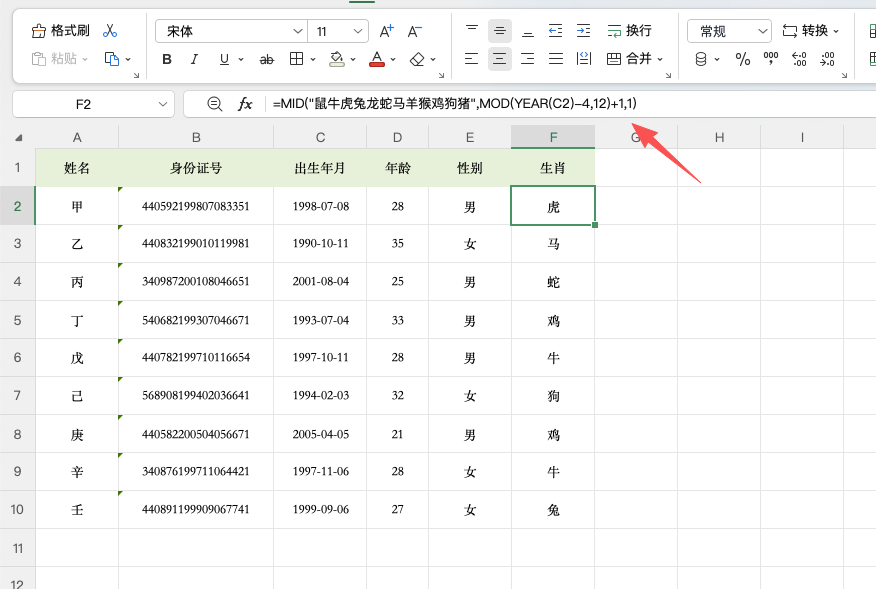Click the Cut scissors icon

tap(110, 31)
